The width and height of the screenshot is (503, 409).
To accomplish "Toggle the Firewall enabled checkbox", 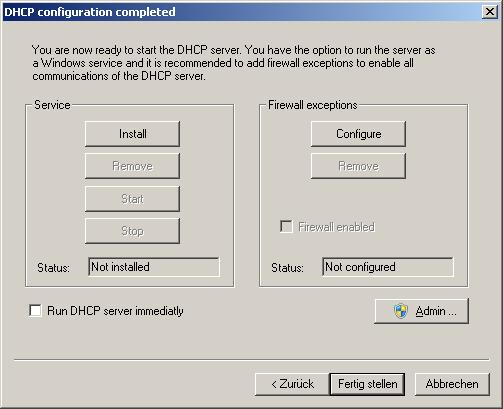I will pos(286,227).
